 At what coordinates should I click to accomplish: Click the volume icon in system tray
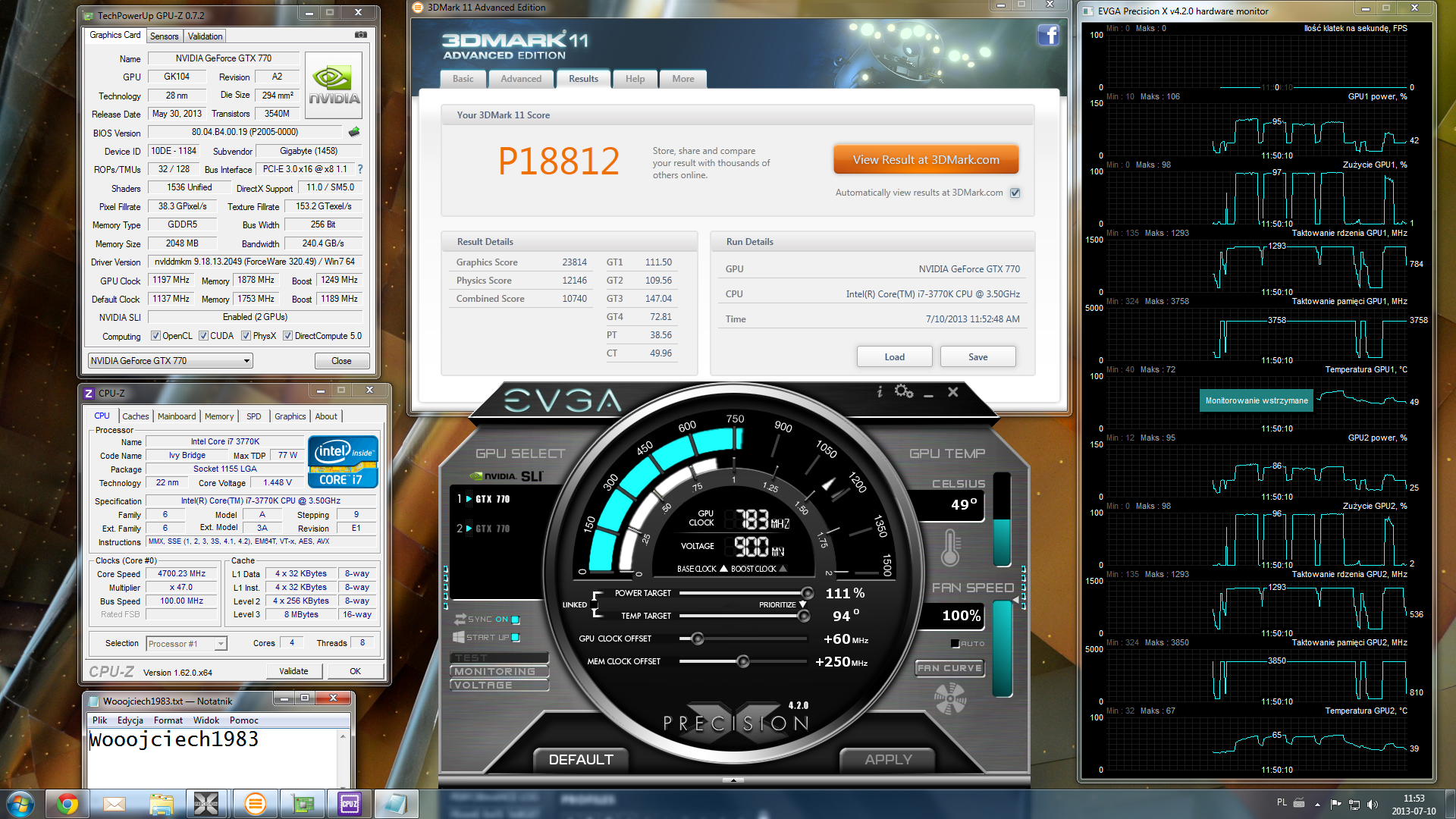(1372, 805)
